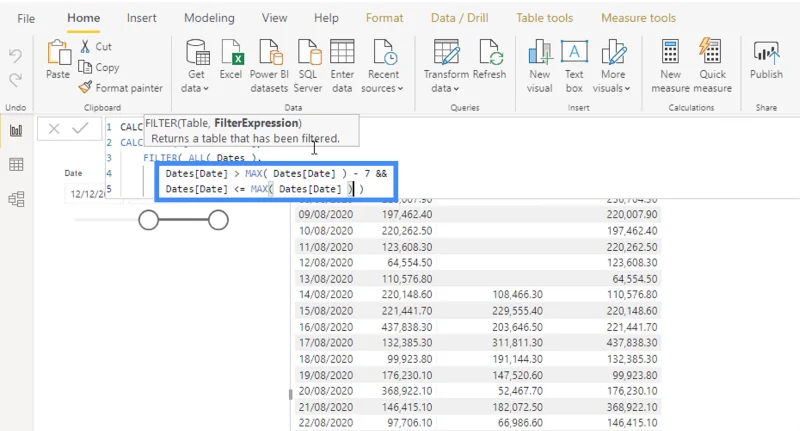Click the 66,986.60 cell
Image resolution: width=800 pixels, height=431 pixels.
[520, 423]
